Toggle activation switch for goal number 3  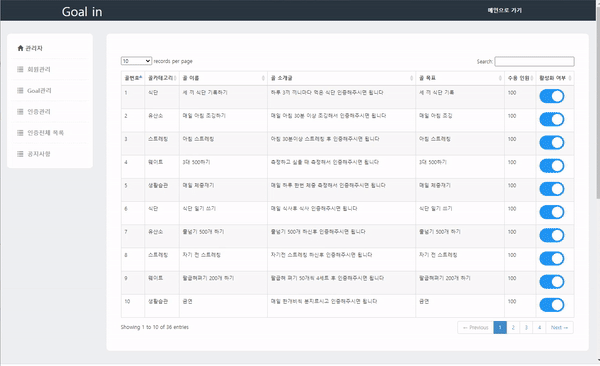(552, 142)
